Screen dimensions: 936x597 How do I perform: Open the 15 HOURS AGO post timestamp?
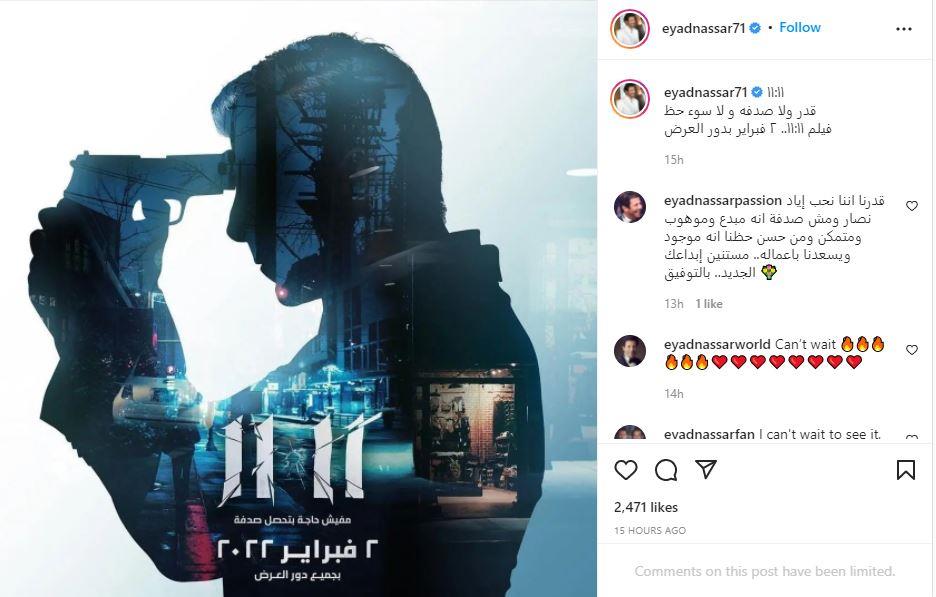point(649,530)
